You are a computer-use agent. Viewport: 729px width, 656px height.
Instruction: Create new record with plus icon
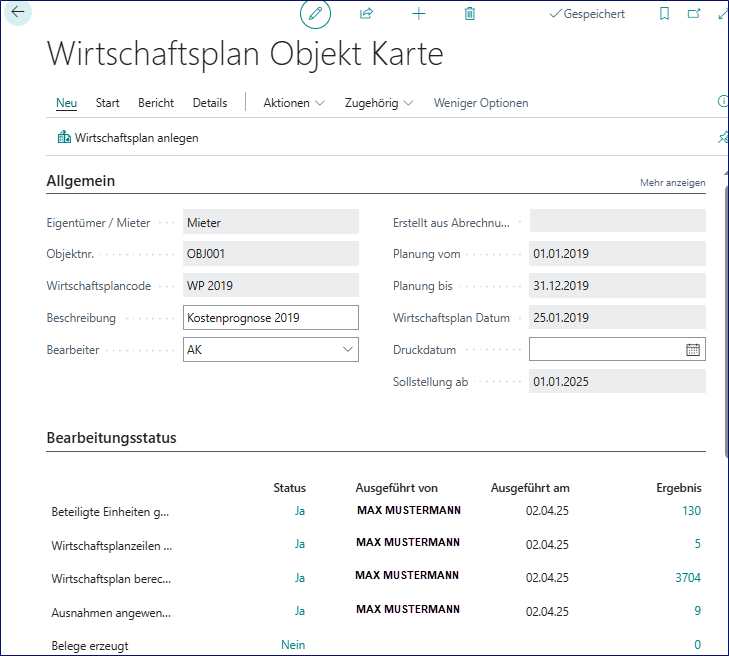(x=418, y=13)
